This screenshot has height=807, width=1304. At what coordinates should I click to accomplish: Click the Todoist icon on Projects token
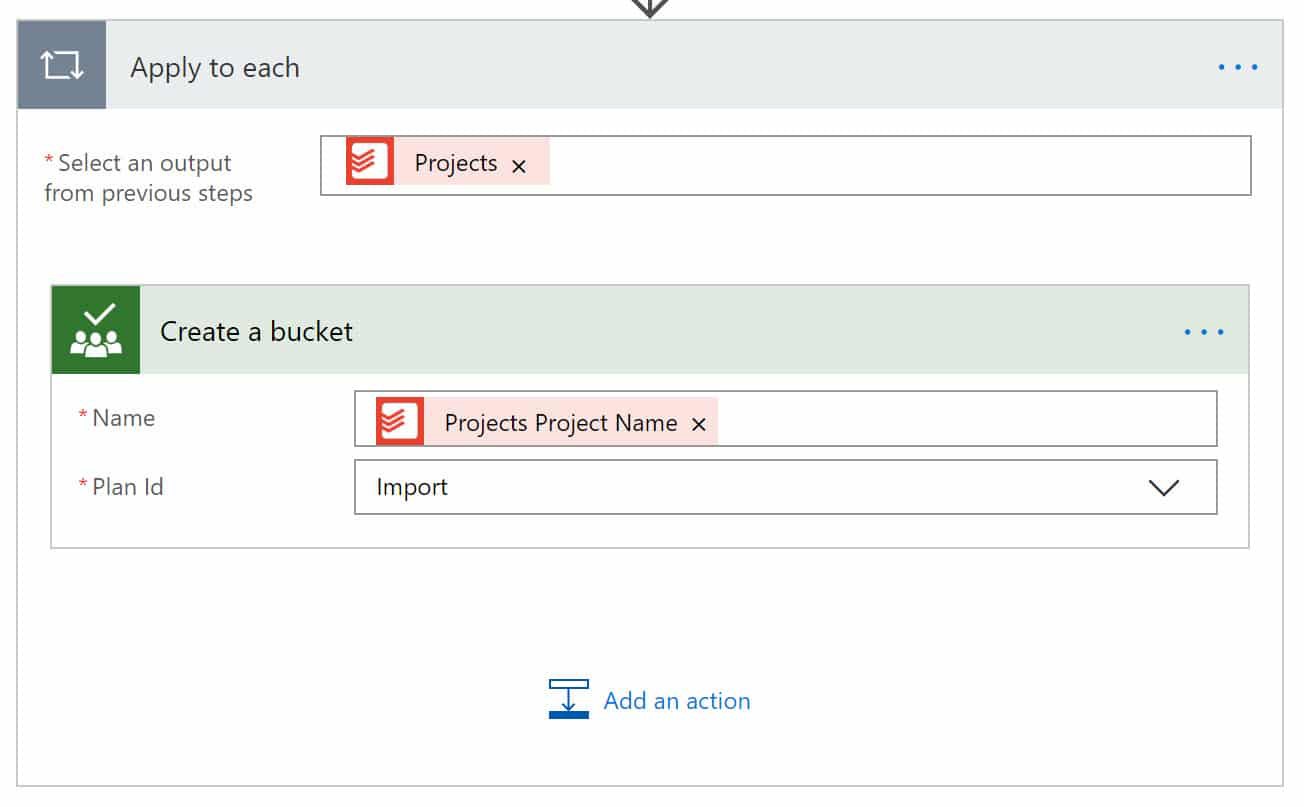[x=370, y=162]
